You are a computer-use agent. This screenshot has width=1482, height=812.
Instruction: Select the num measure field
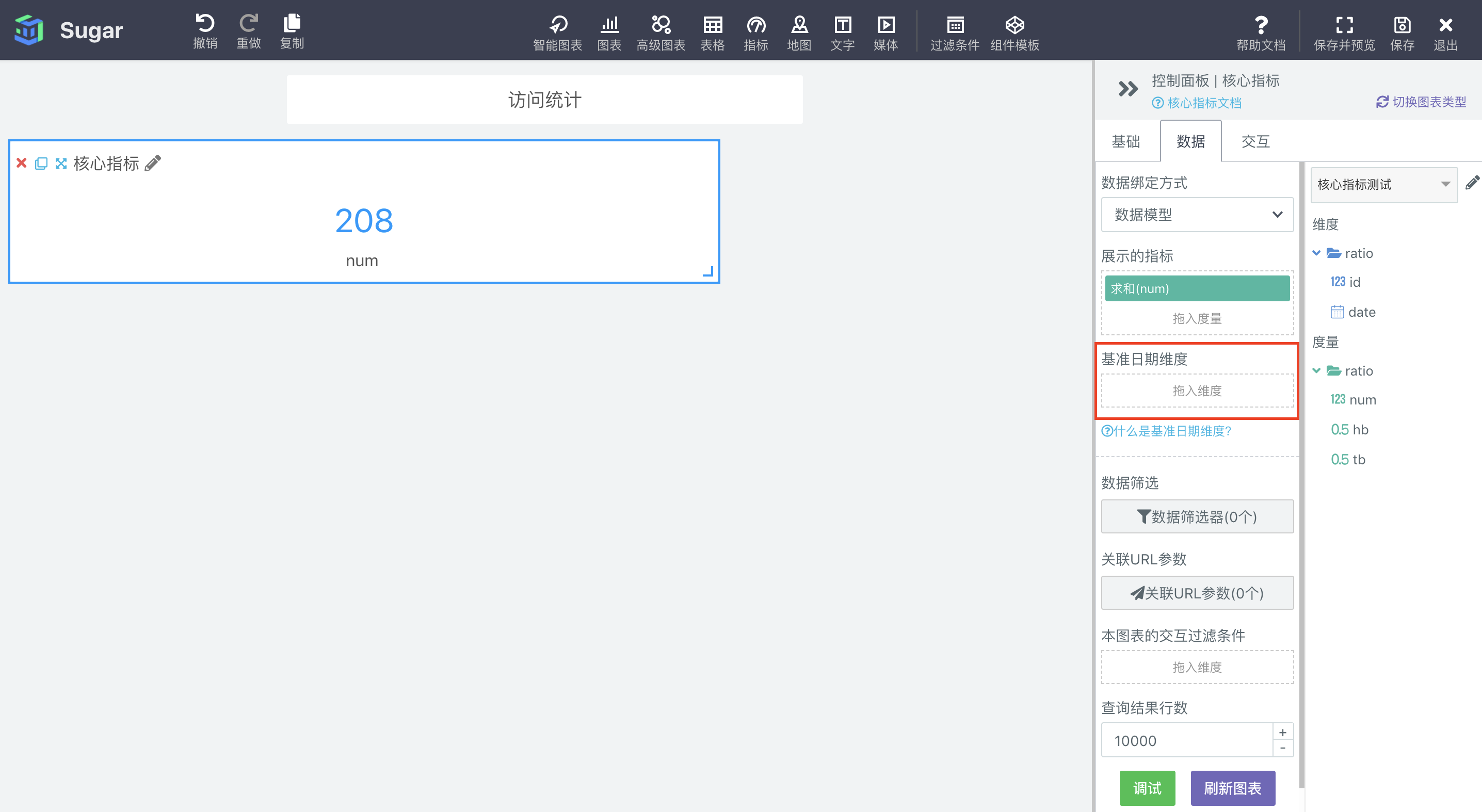coord(1353,400)
